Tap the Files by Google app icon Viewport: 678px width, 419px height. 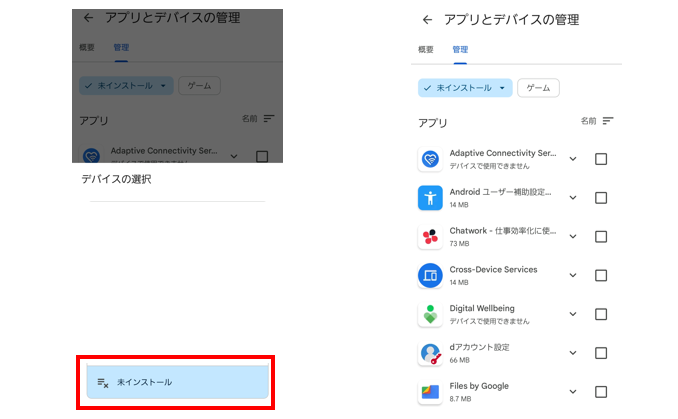(430, 391)
